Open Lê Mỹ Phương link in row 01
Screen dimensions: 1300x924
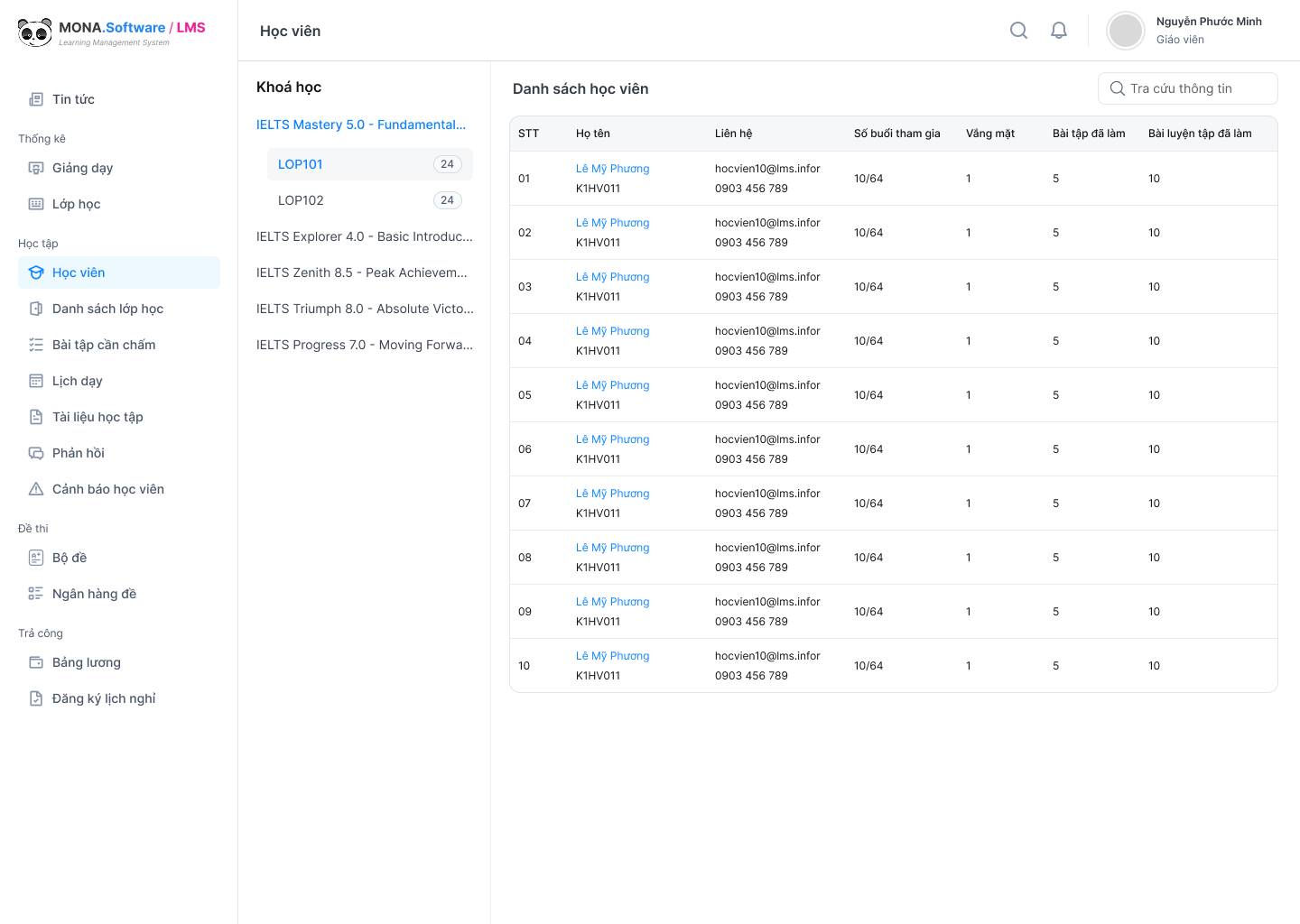coord(613,169)
